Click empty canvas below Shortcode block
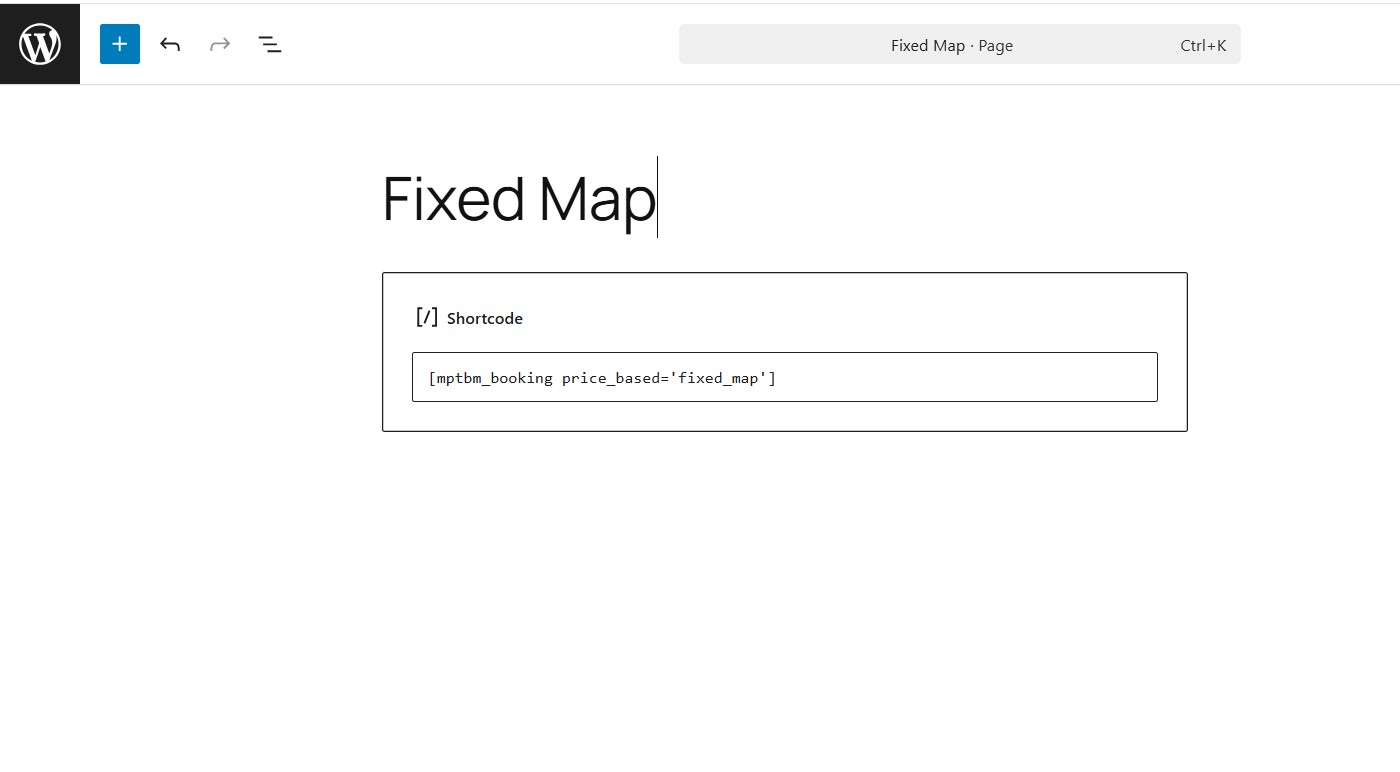 click(x=784, y=580)
